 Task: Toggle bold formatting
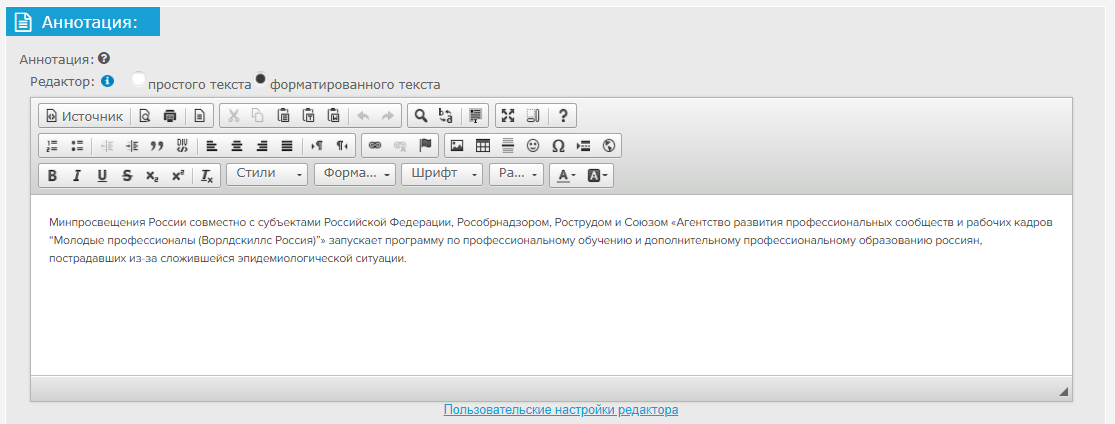coord(52,176)
